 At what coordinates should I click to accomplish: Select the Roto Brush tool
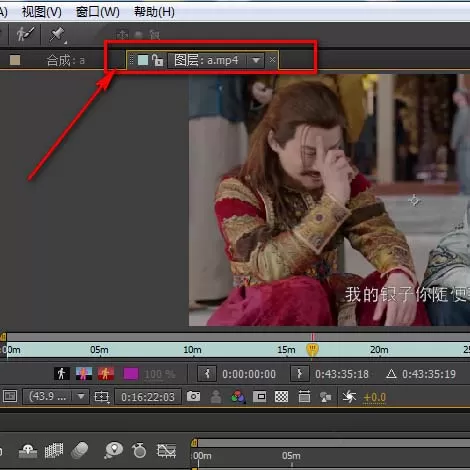click(26, 34)
